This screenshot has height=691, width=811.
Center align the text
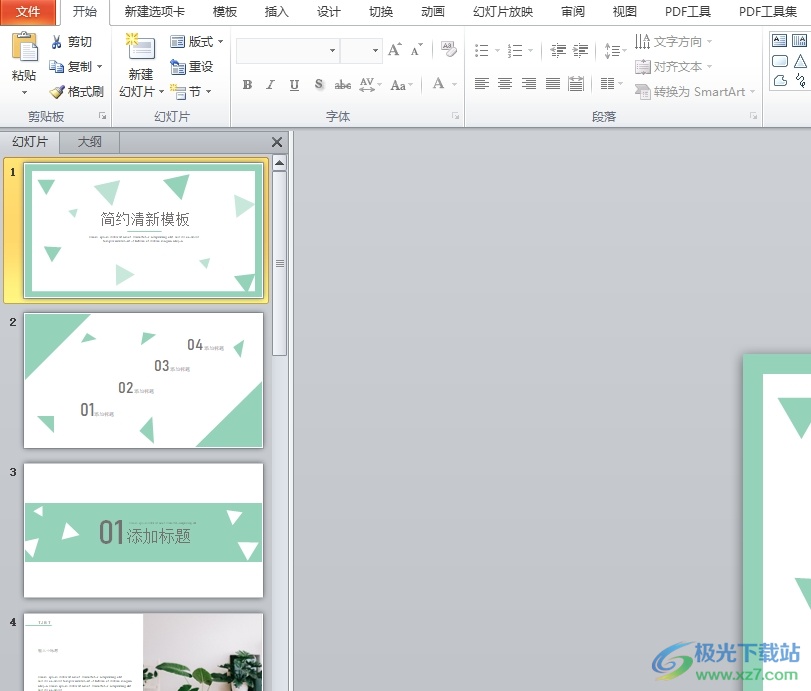point(505,83)
